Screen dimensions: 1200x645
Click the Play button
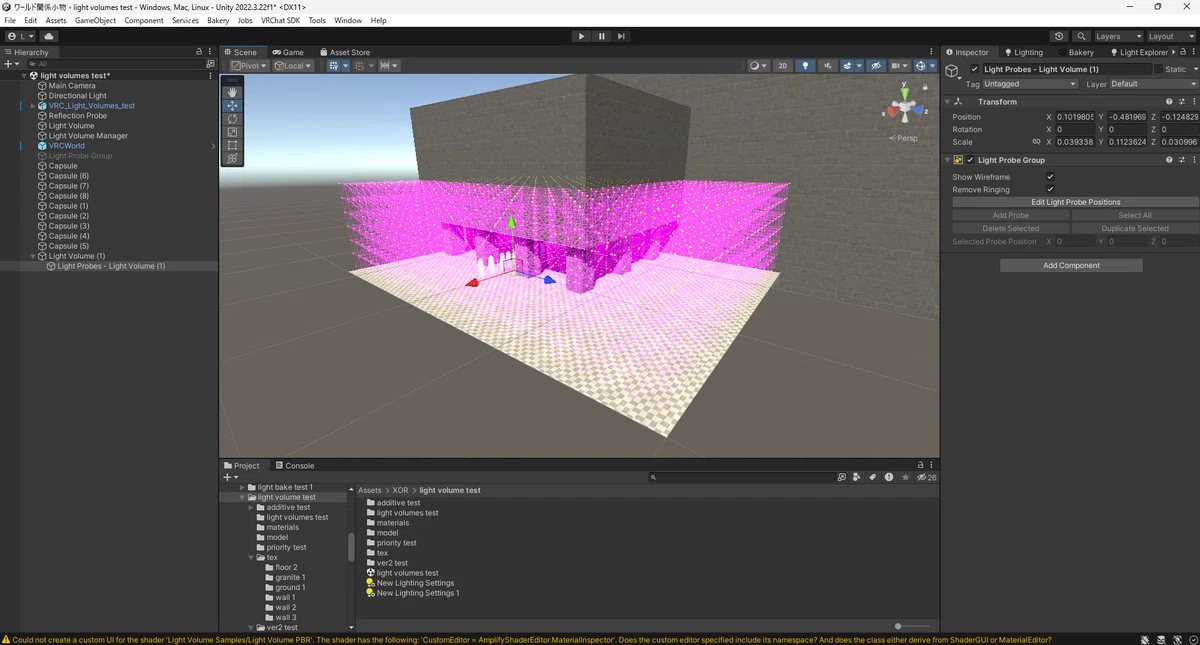tap(581, 36)
